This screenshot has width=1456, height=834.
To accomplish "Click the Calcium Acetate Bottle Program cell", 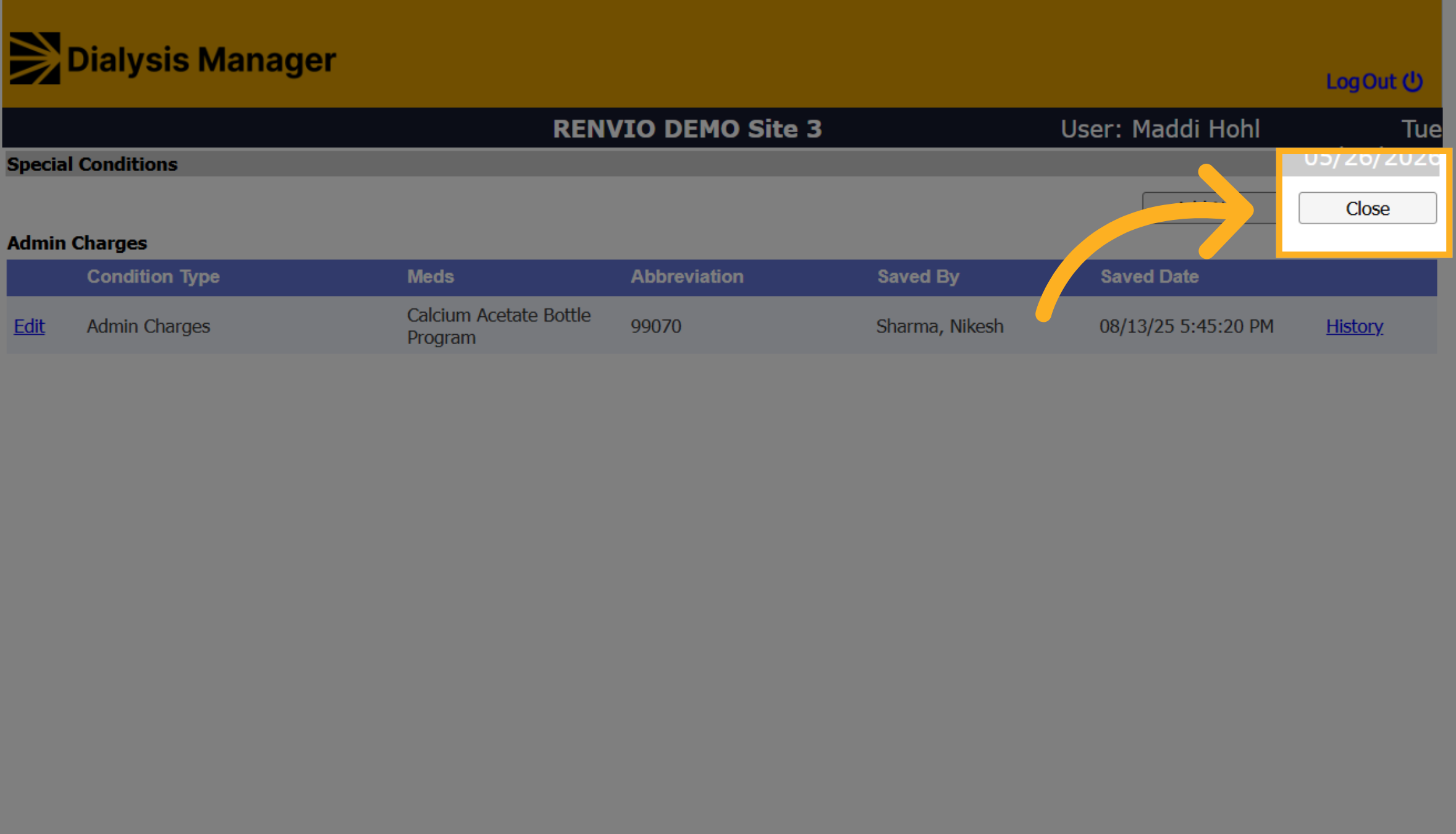I will [x=499, y=326].
